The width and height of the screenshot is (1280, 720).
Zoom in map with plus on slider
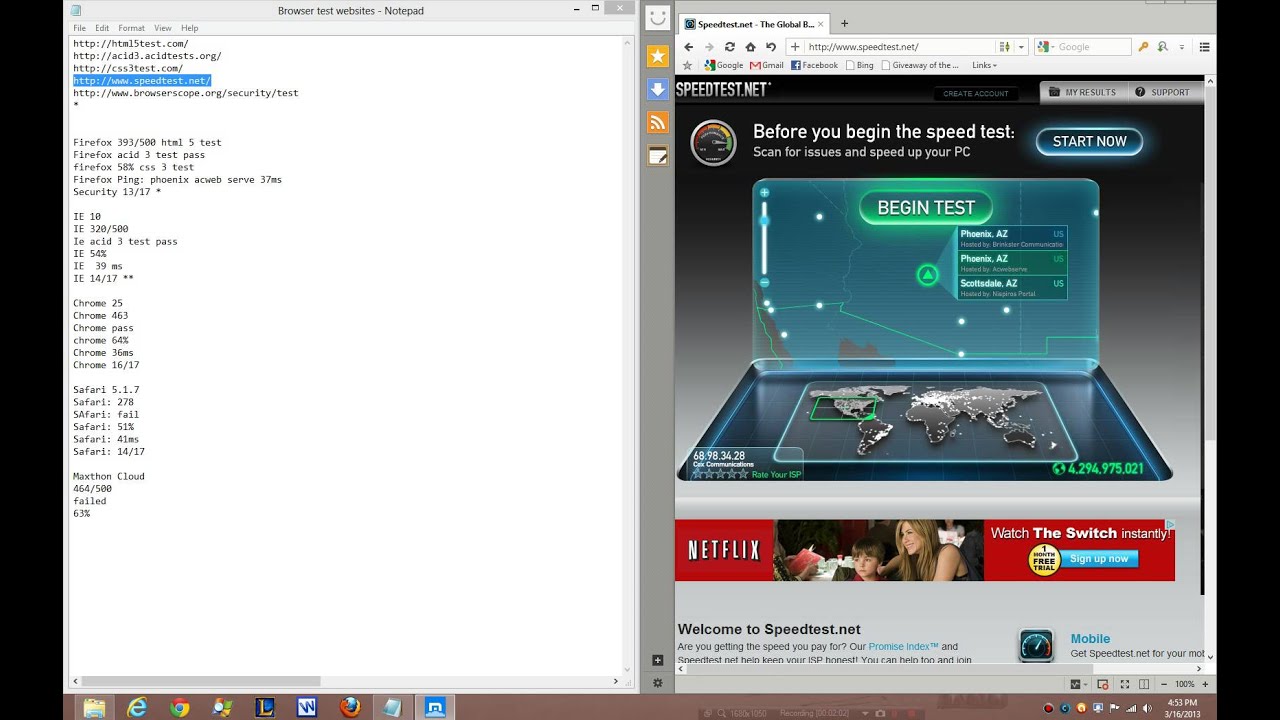click(764, 192)
